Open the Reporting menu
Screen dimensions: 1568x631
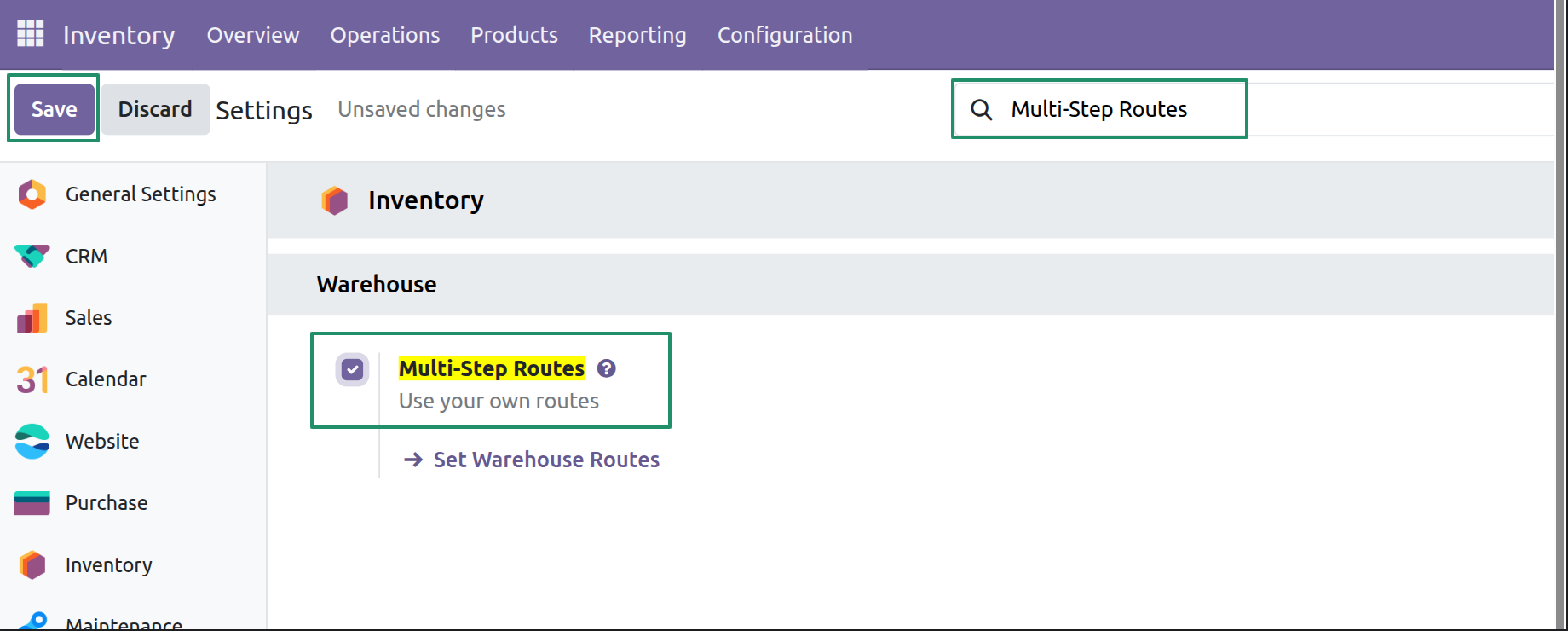coord(637,35)
